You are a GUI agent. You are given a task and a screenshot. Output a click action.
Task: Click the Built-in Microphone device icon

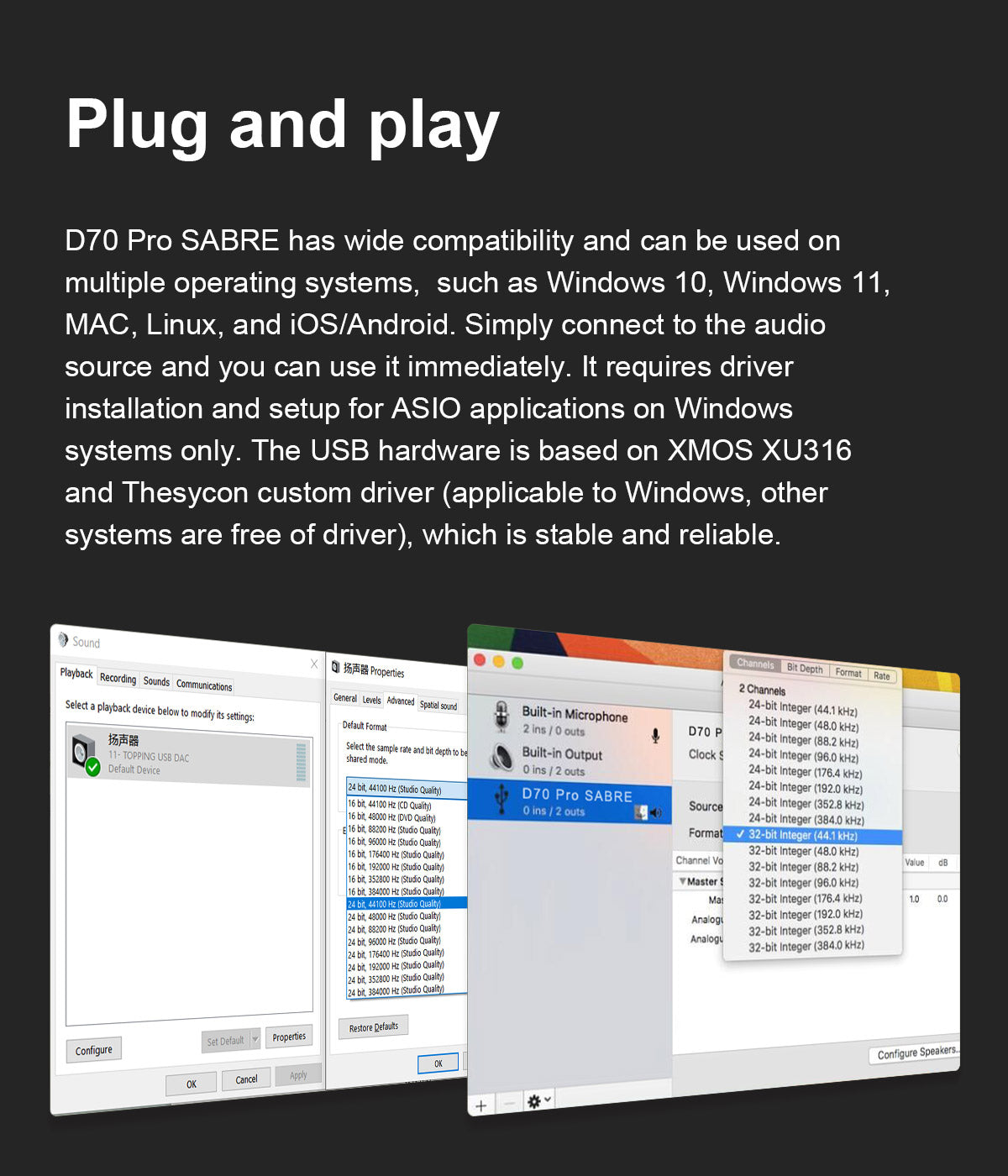click(501, 717)
